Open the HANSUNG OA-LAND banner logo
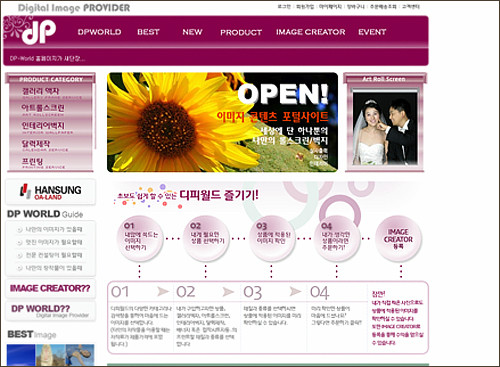The width and height of the screenshot is (500, 367). tap(50, 192)
